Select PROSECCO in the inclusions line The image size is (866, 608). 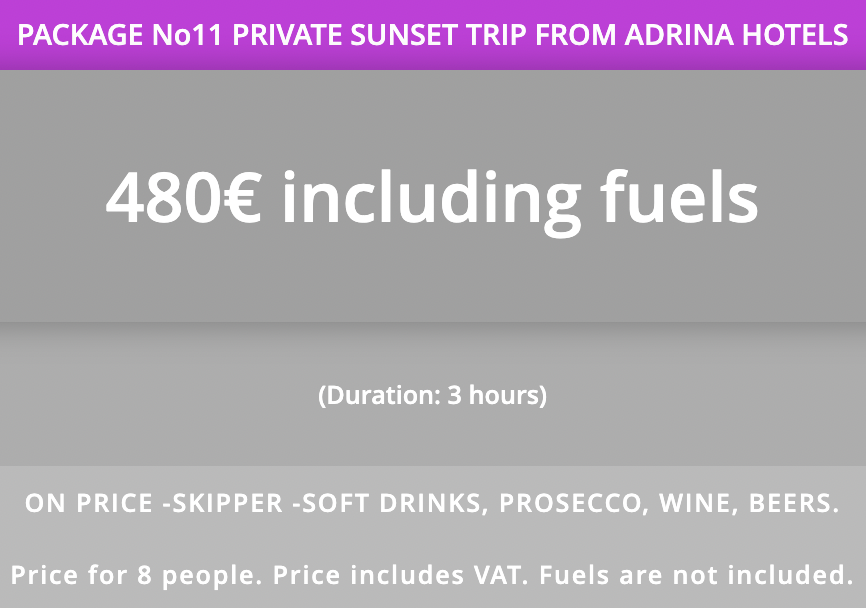570,503
